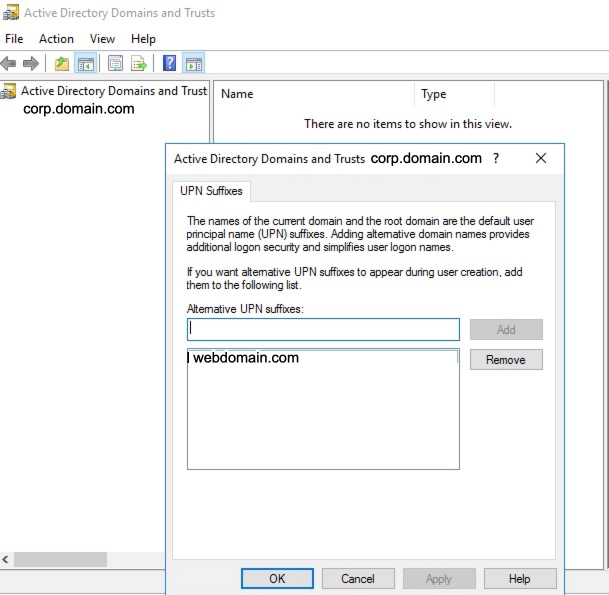Toggle Show/Hide Console Tree icon
This screenshot has width=609, height=595.
point(86,63)
